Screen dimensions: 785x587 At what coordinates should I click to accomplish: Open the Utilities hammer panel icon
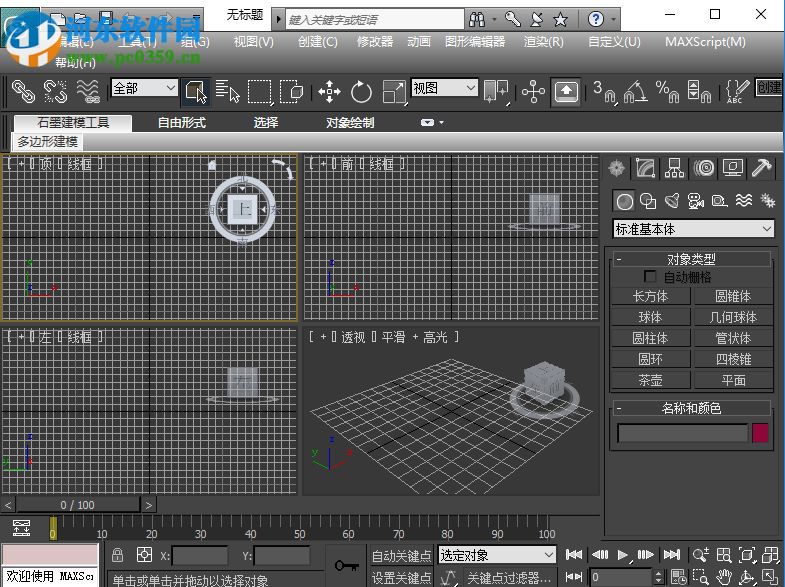[x=761, y=168]
